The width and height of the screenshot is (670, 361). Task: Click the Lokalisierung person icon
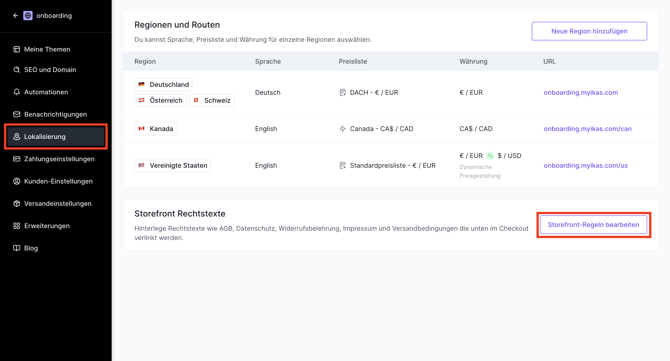point(17,137)
